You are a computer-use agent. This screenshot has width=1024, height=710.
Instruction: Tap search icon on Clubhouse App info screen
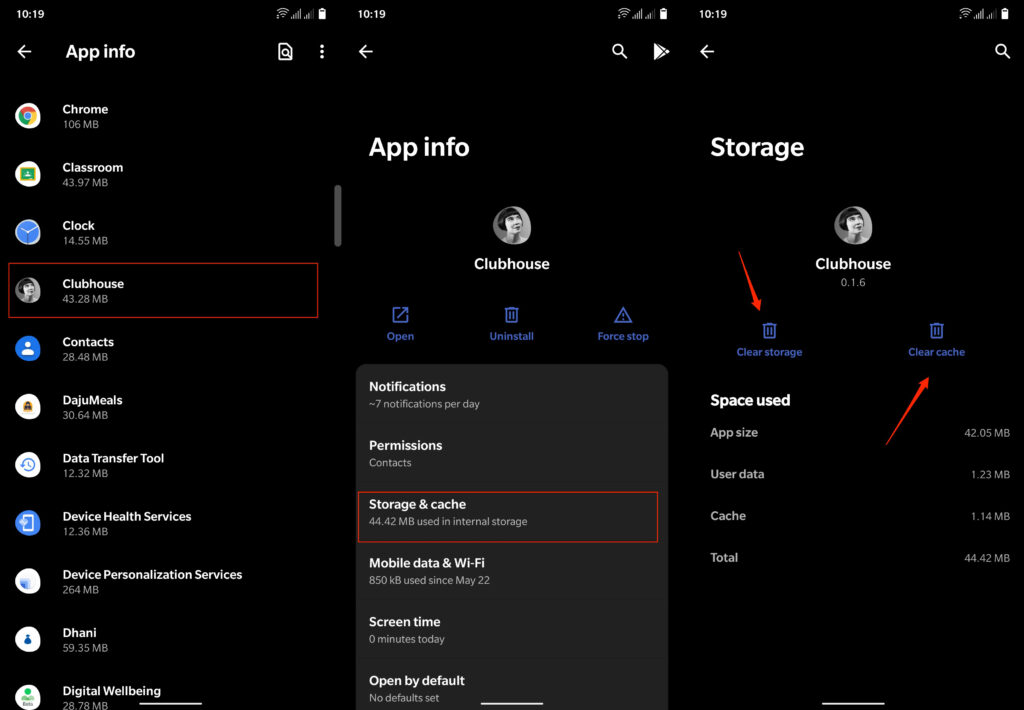click(x=620, y=52)
